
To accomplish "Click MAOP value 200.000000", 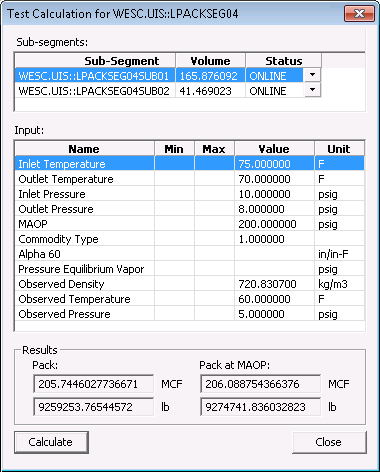I will (x=274, y=224).
